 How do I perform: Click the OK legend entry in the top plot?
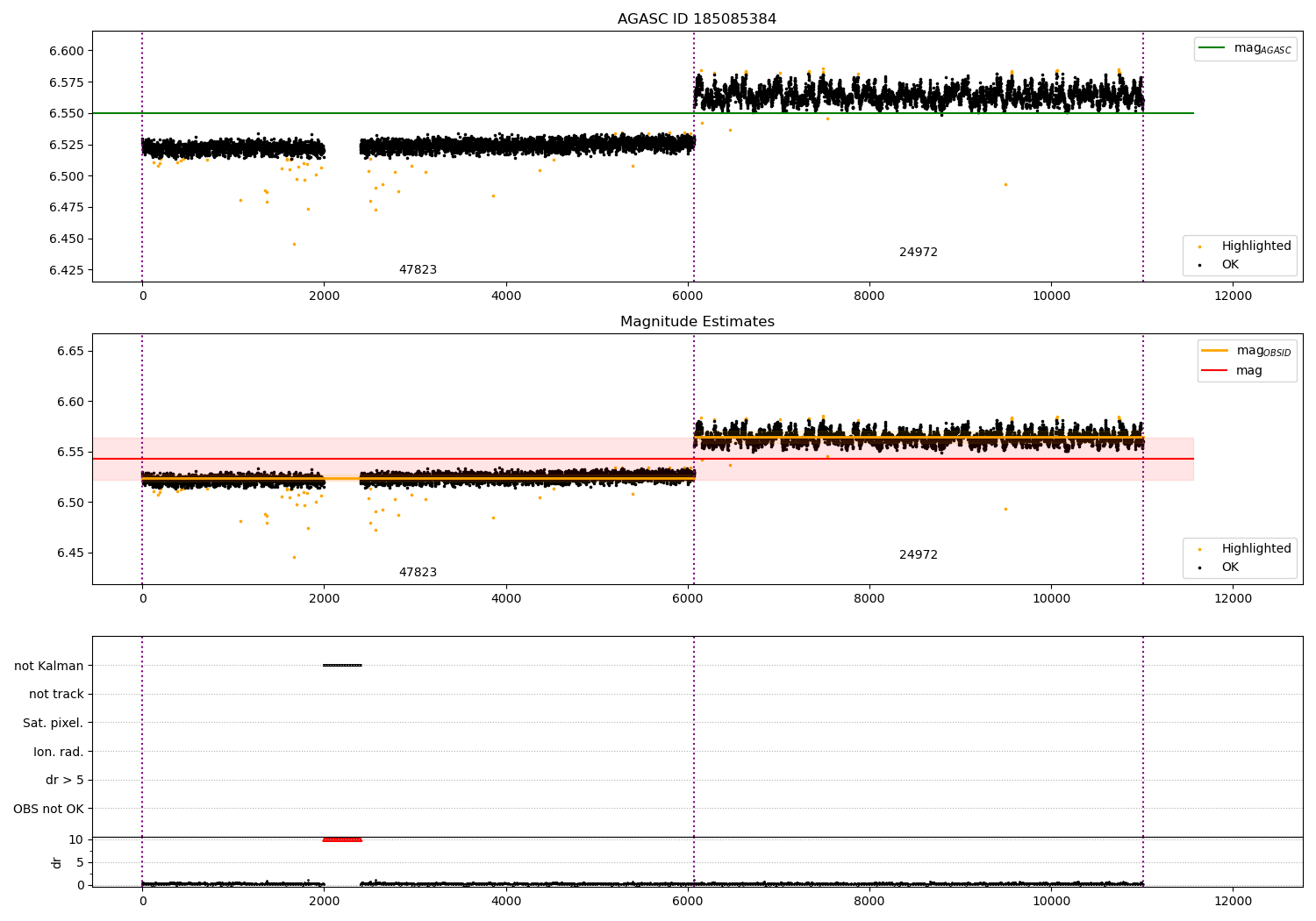tap(1230, 264)
